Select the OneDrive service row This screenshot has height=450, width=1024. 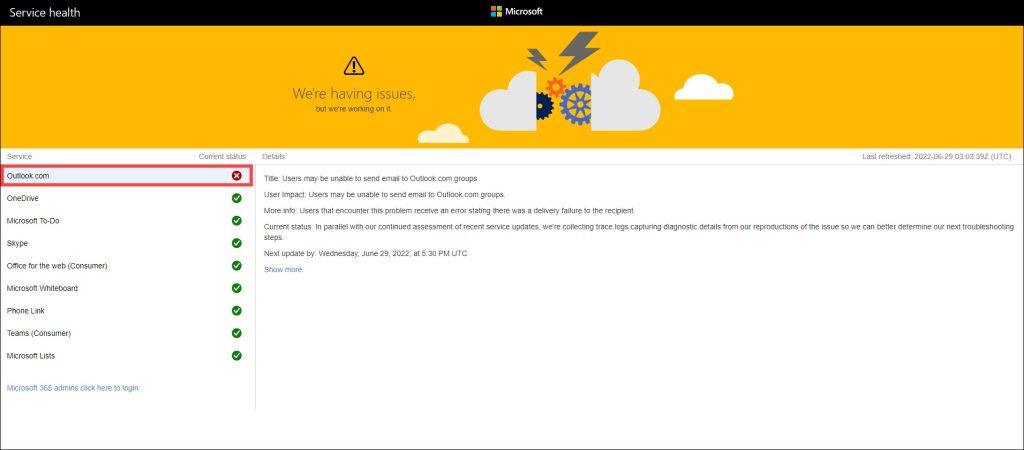(127, 198)
